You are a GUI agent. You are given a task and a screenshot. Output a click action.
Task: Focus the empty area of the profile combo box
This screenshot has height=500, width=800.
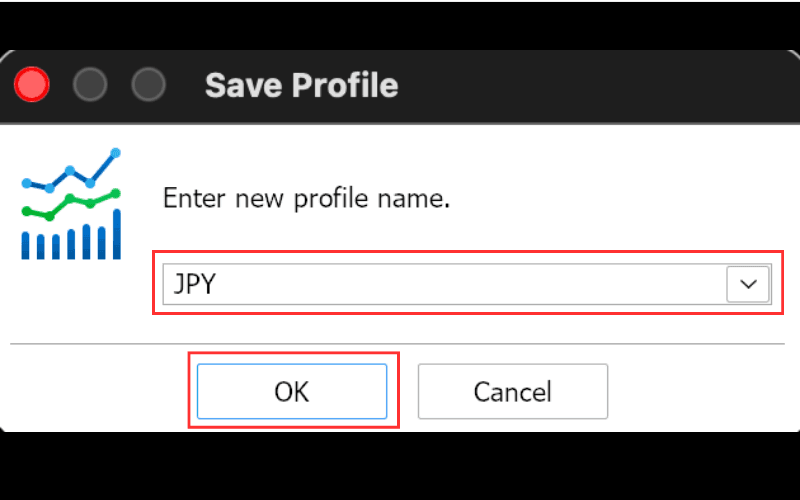469,284
